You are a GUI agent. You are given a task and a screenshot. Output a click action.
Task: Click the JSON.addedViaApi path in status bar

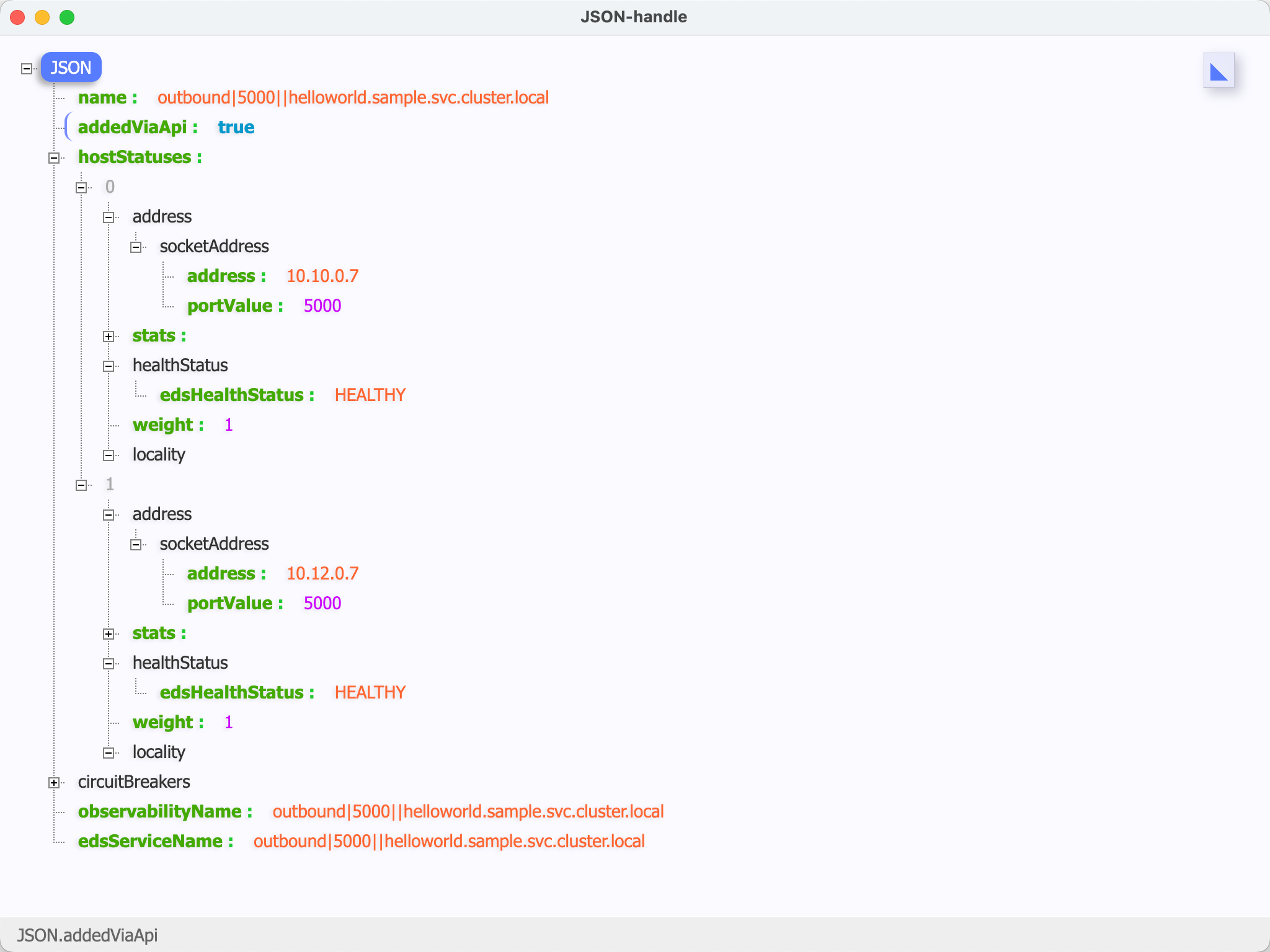87,935
